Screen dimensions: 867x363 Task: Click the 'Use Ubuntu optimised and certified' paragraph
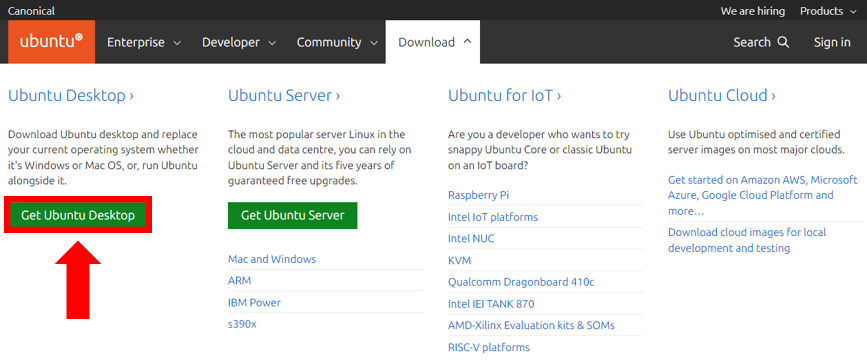pos(756,142)
